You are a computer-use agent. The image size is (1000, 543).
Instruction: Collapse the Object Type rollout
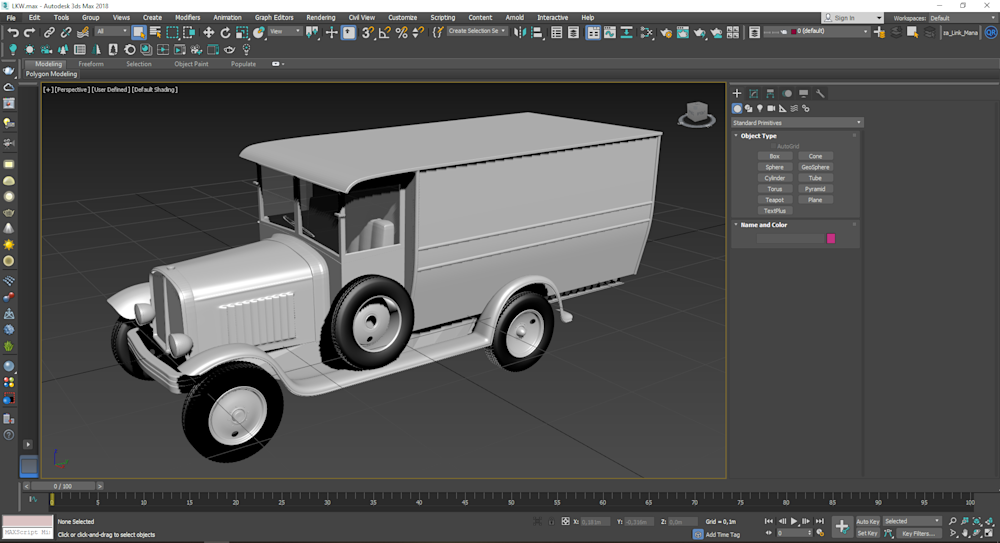coord(758,136)
